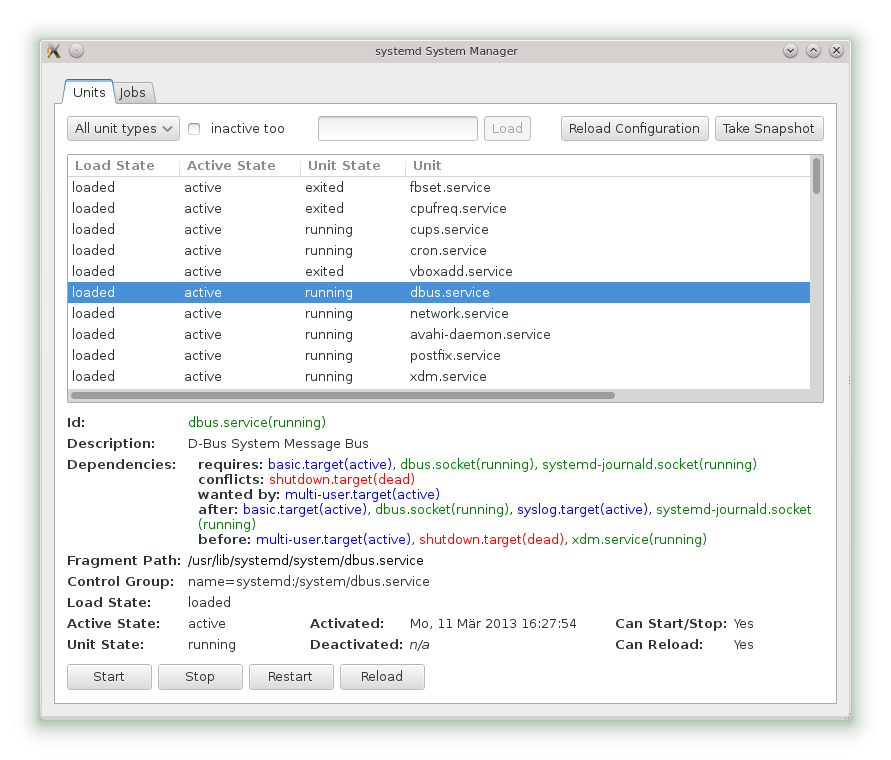Close the systemd System Manager window
Image resolution: width=891 pixels, height=760 pixels.
(836, 51)
